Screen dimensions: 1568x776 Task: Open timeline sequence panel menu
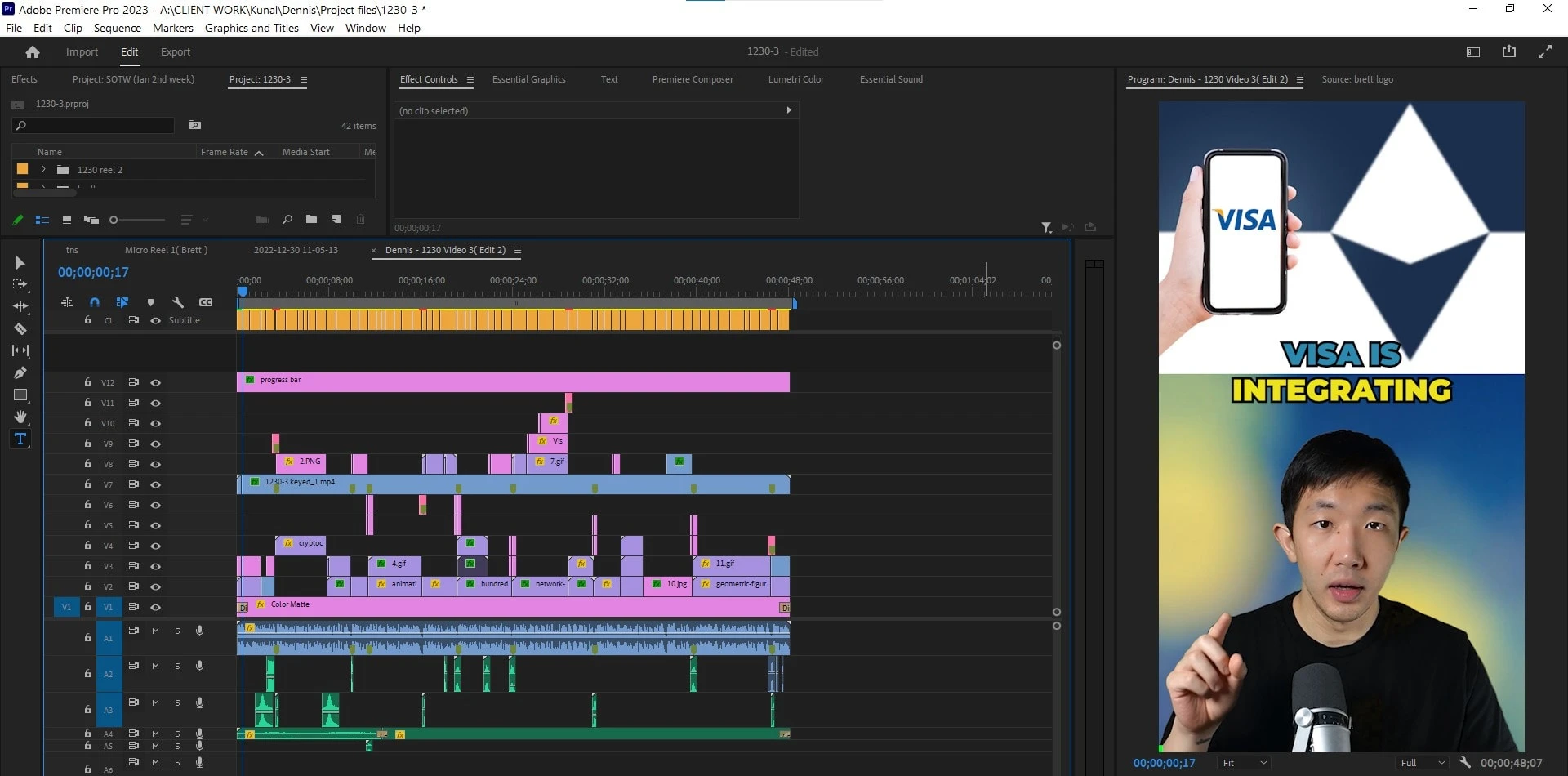coord(518,250)
